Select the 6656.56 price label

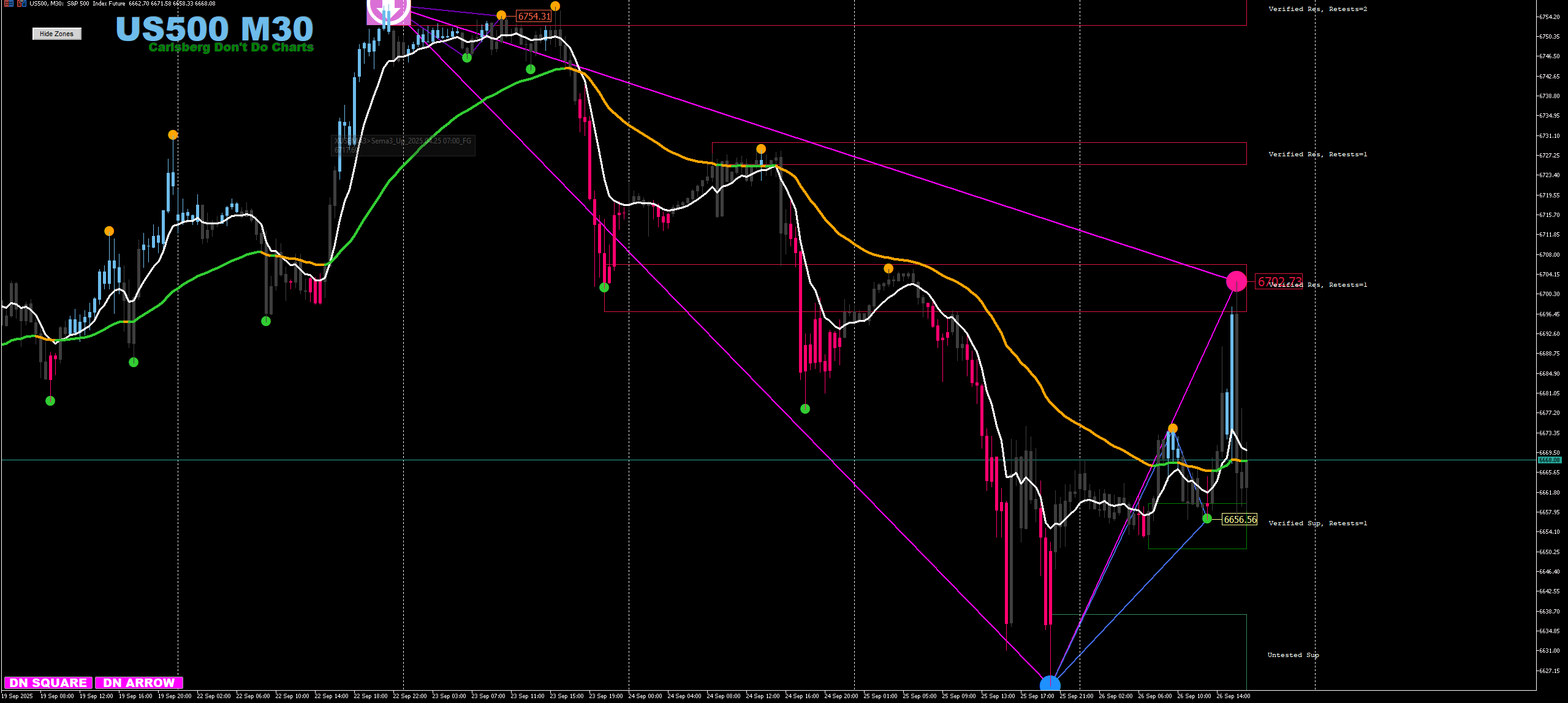click(x=1240, y=519)
